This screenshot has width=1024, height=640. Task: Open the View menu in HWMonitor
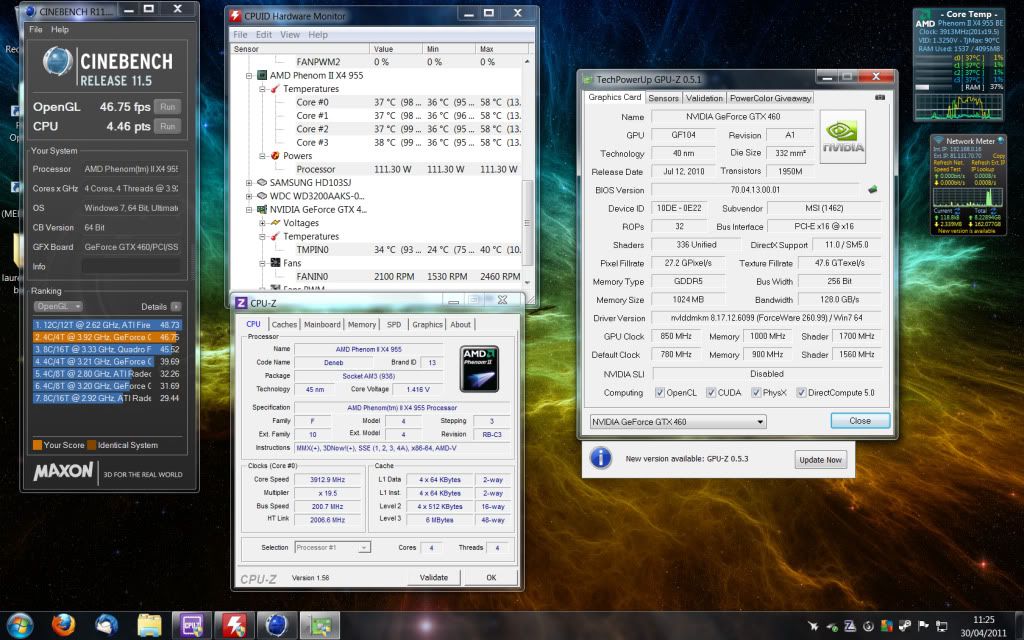coord(290,34)
